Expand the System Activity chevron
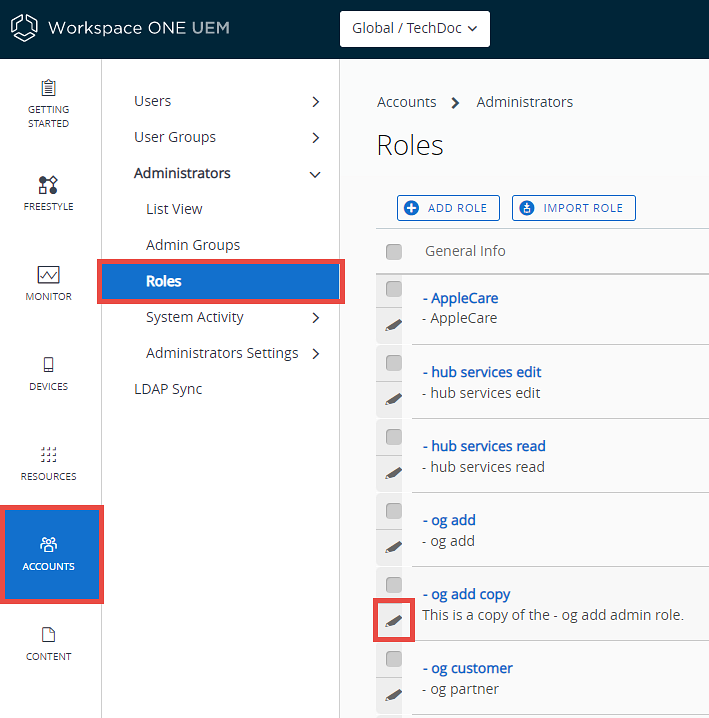 tap(316, 318)
